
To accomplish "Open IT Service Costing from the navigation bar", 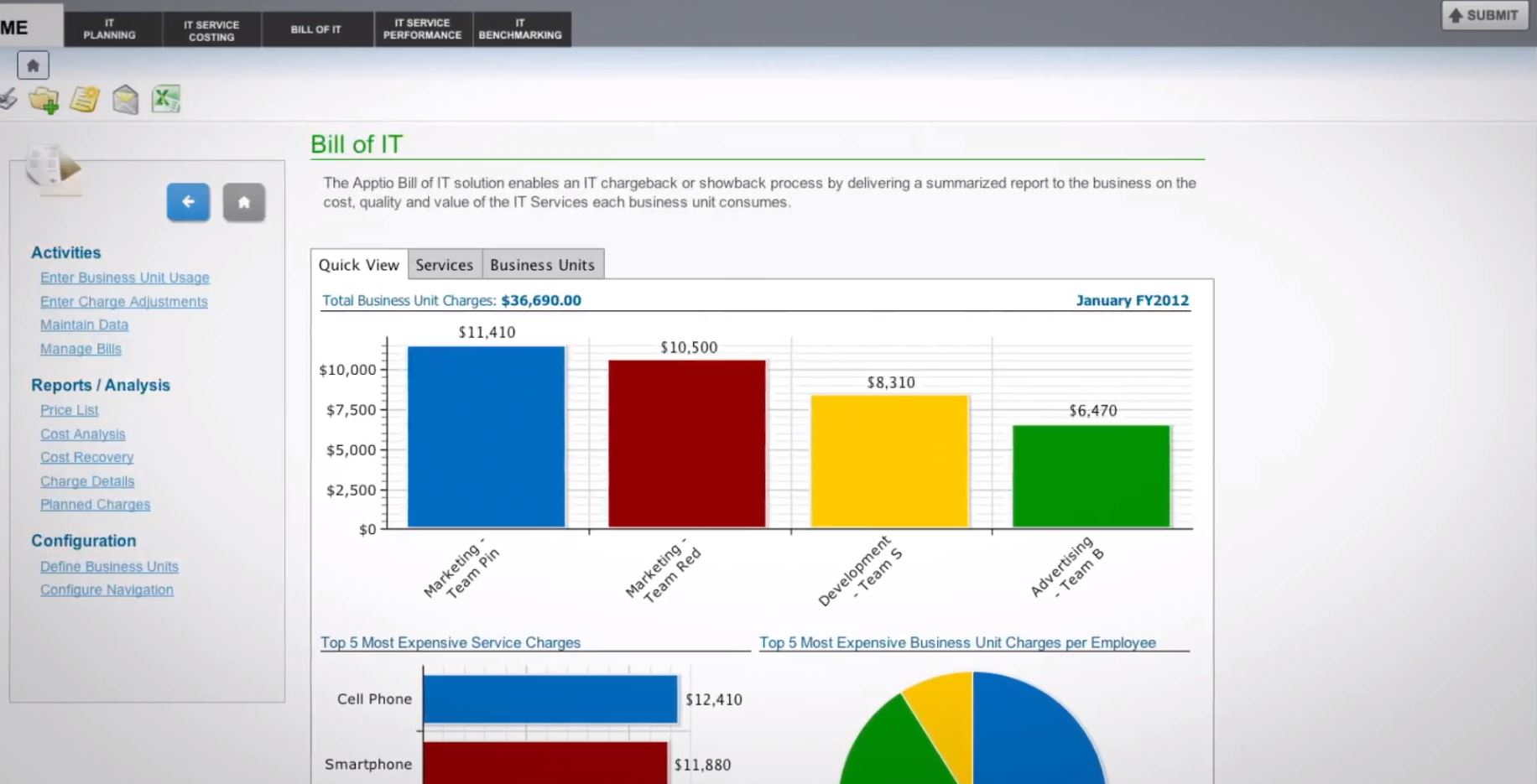I will coord(211,29).
